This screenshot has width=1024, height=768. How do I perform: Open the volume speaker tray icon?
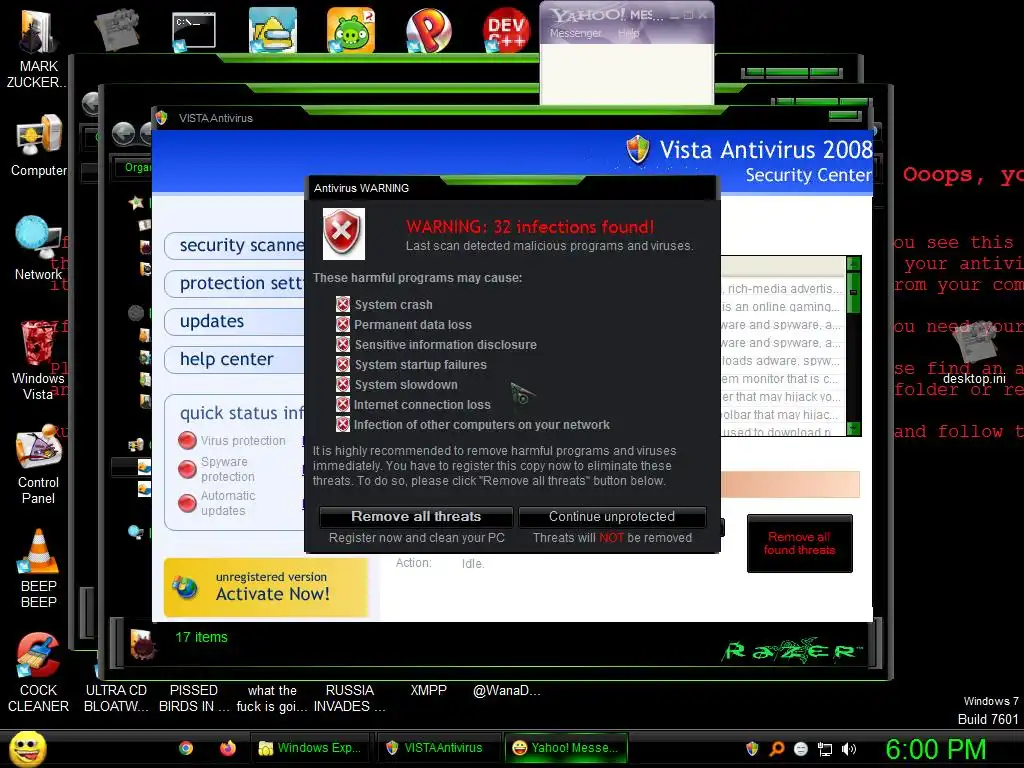[849, 749]
